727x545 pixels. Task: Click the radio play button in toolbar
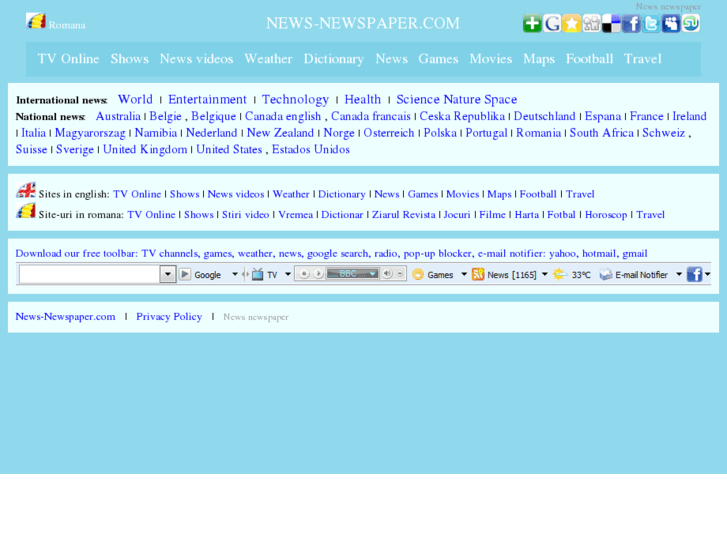pyautogui.click(x=318, y=274)
